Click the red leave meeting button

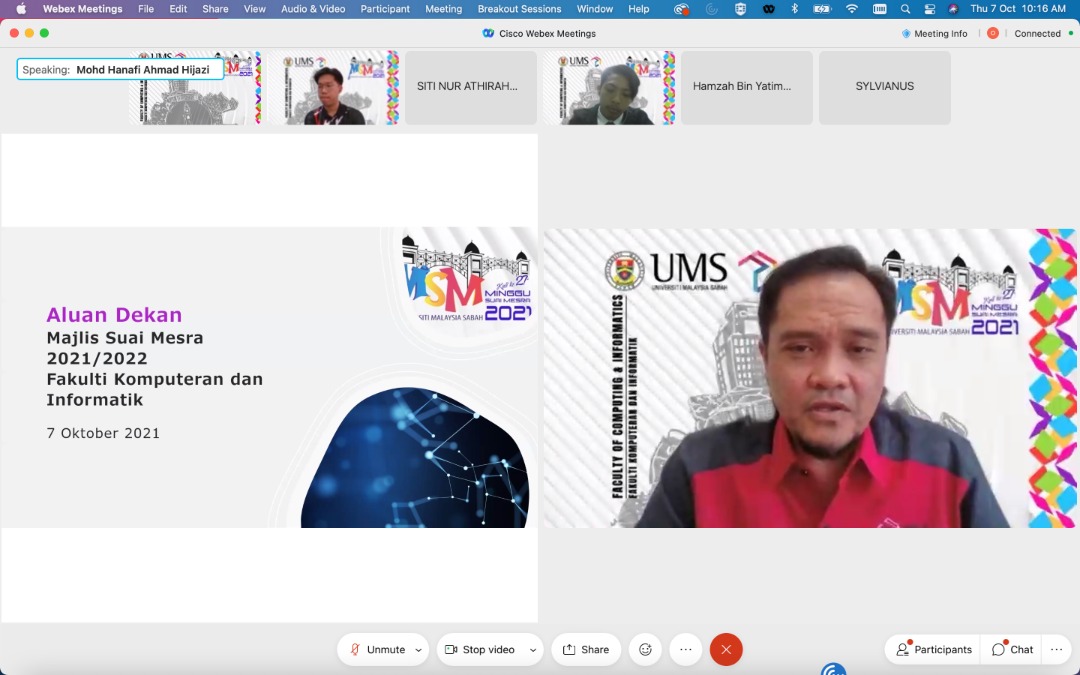[726, 649]
